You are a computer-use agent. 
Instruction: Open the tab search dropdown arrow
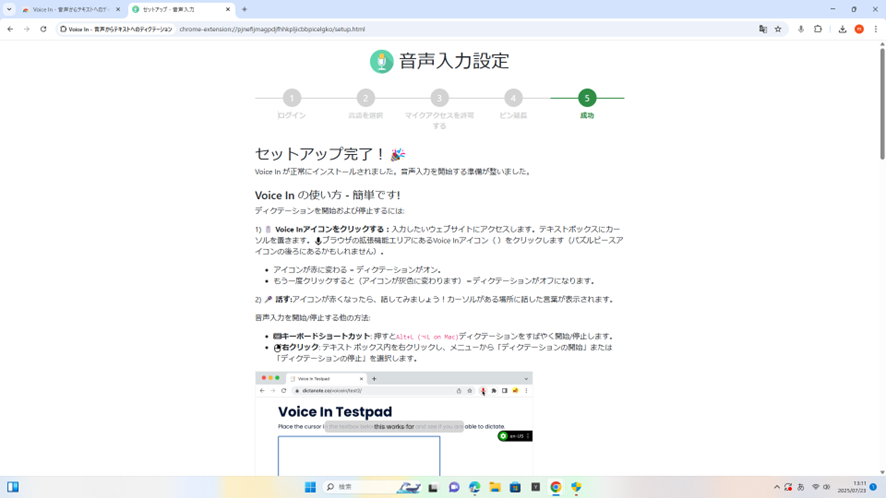9,9
